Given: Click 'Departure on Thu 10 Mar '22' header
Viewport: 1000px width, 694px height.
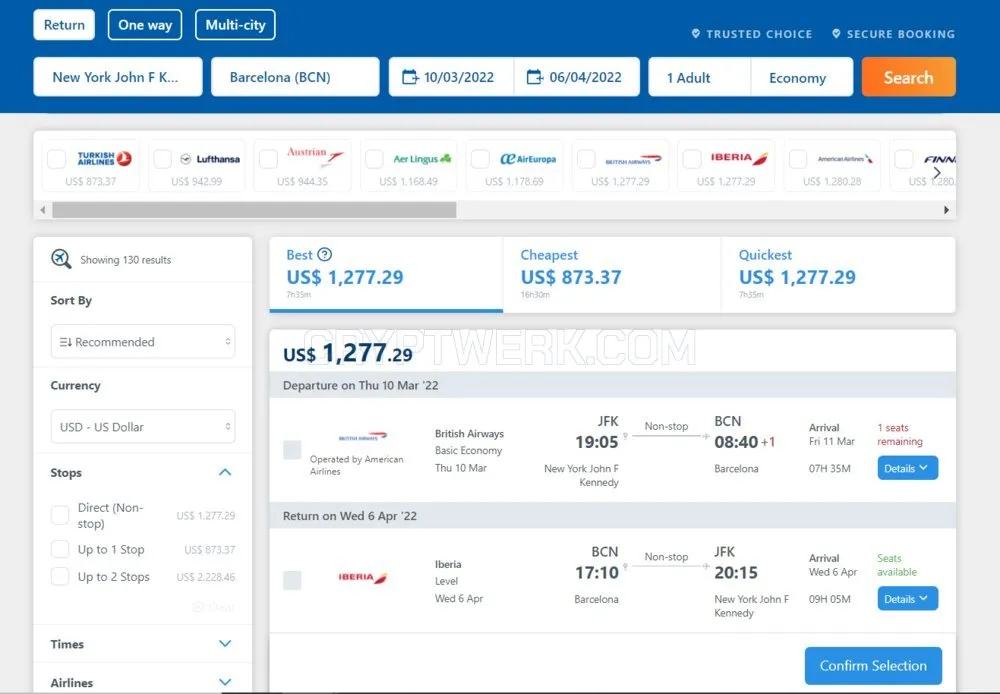Looking at the screenshot, I should click(360, 385).
